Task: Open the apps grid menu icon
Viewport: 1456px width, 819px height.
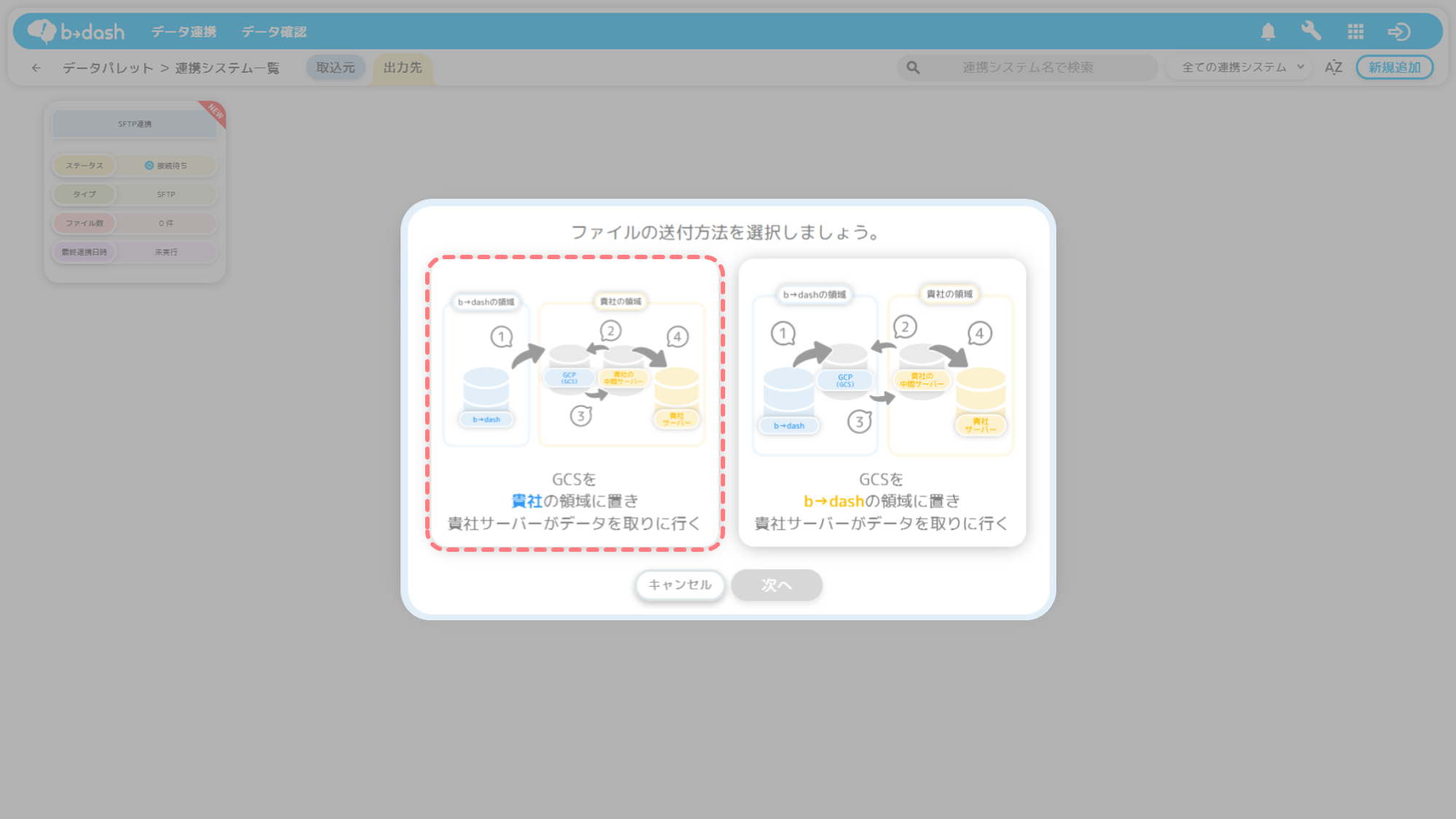Action: 1356,31
